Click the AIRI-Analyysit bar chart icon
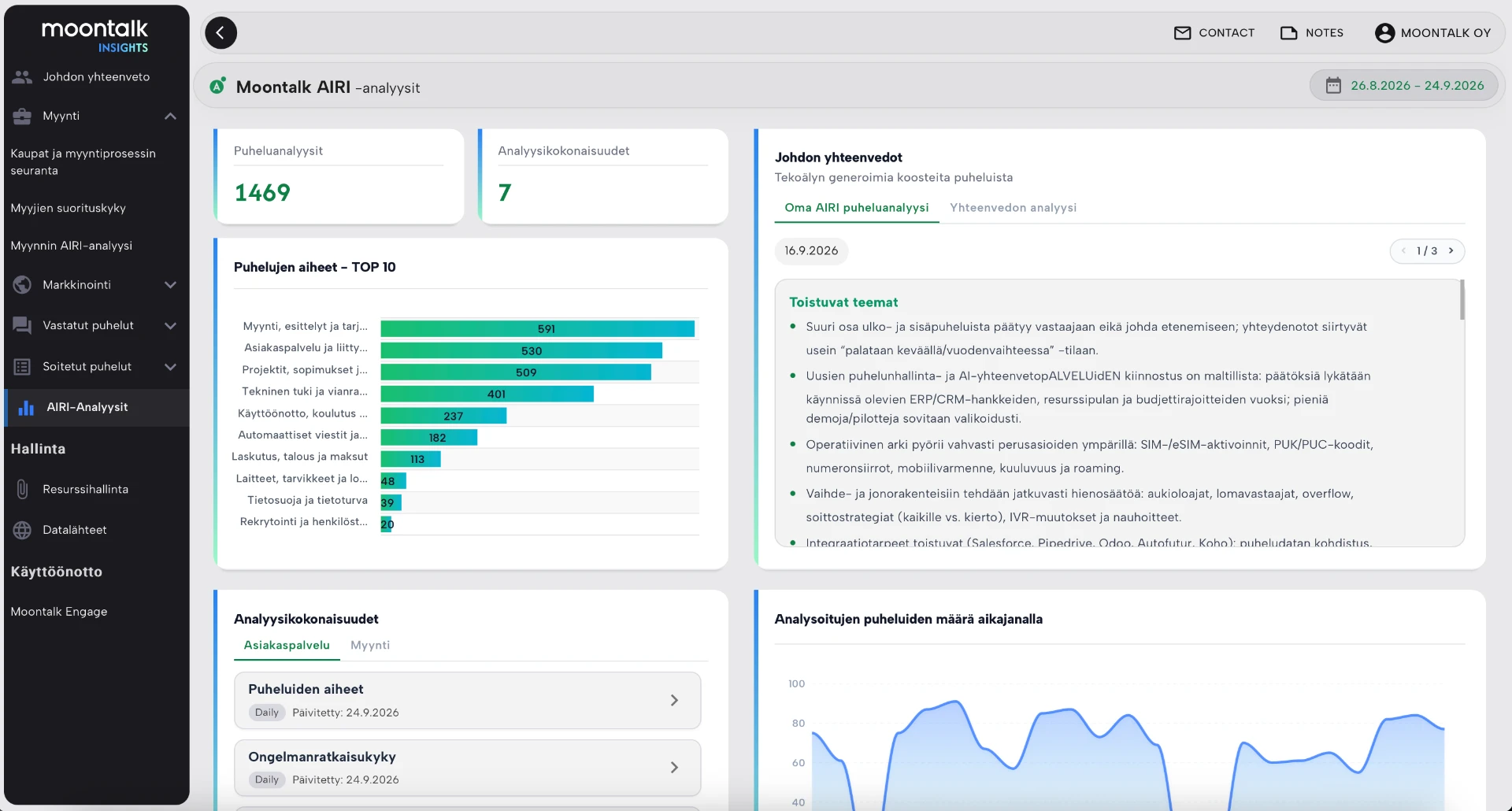The width and height of the screenshot is (1512, 811). pyautogui.click(x=26, y=407)
